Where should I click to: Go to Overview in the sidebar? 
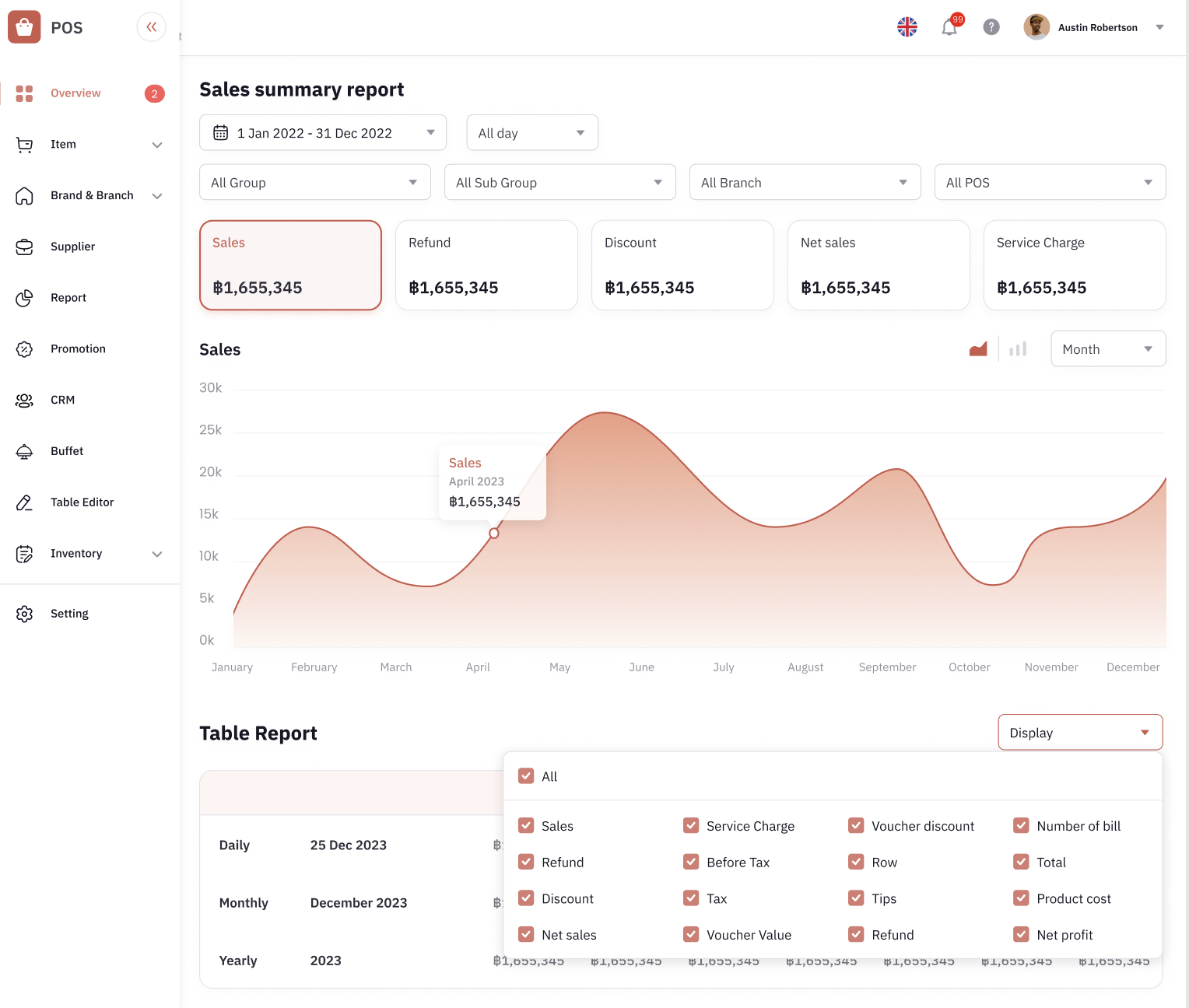[75, 93]
